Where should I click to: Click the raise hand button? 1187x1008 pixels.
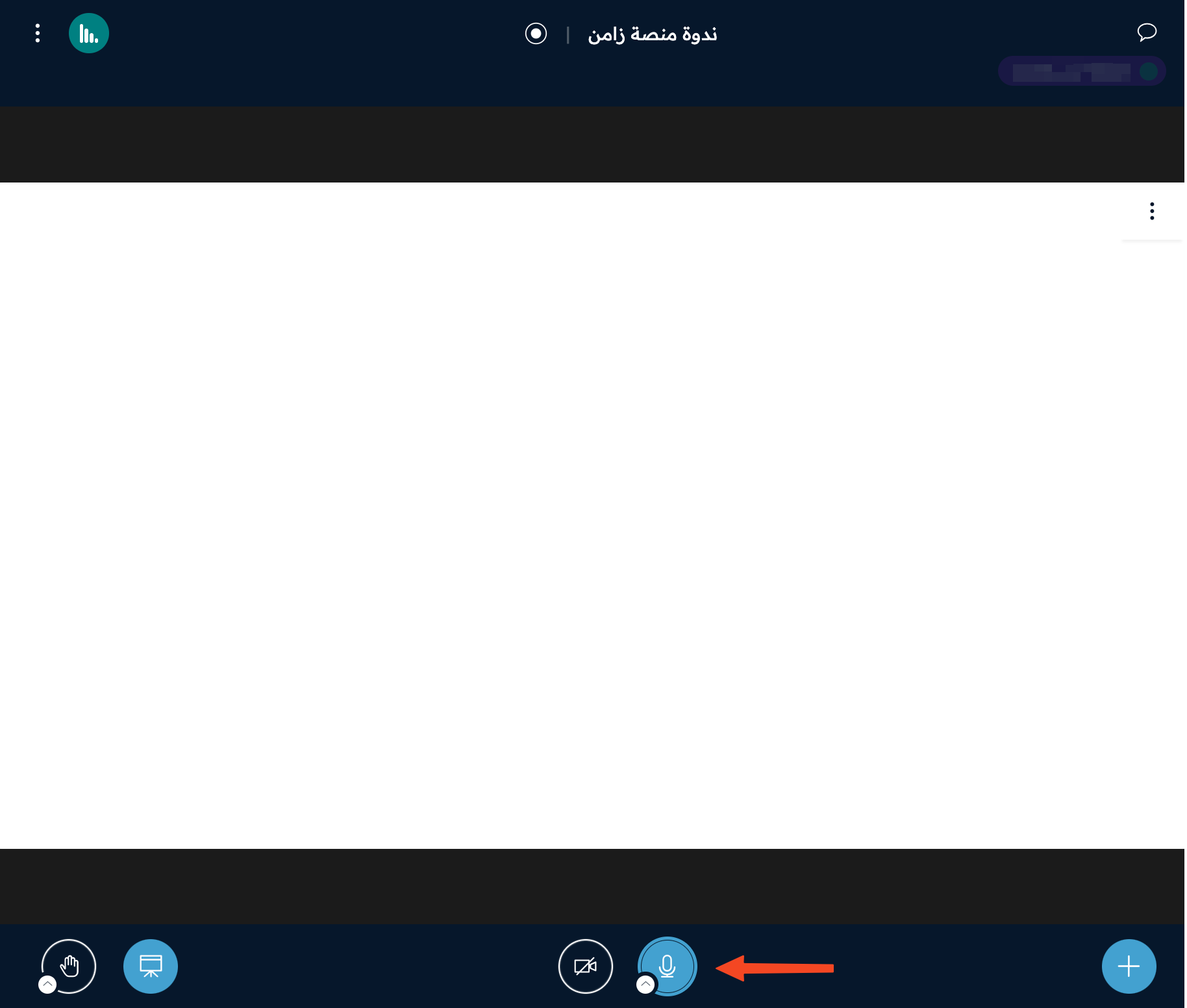(x=69, y=966)
